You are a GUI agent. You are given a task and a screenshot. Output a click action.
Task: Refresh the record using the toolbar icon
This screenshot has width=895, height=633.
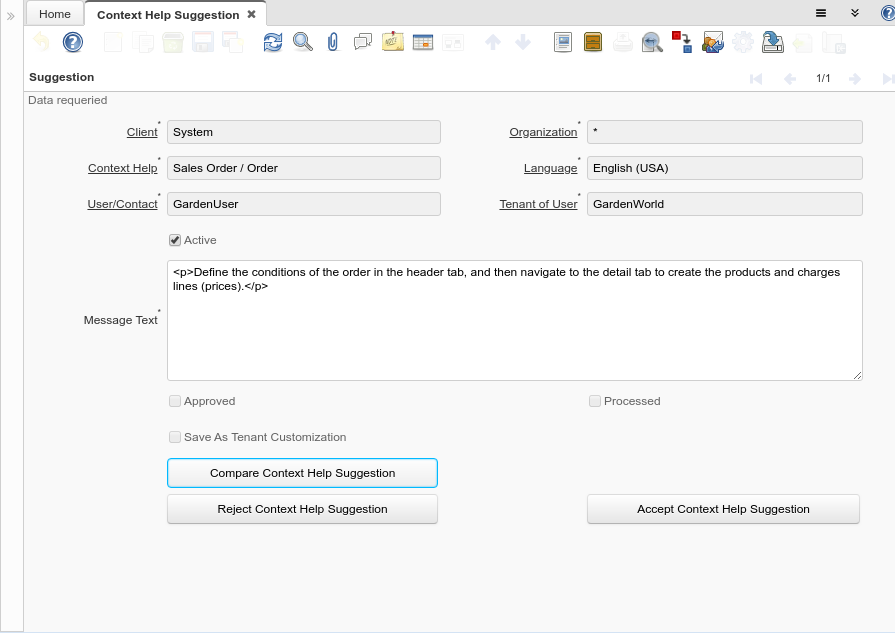coord(273,42)
